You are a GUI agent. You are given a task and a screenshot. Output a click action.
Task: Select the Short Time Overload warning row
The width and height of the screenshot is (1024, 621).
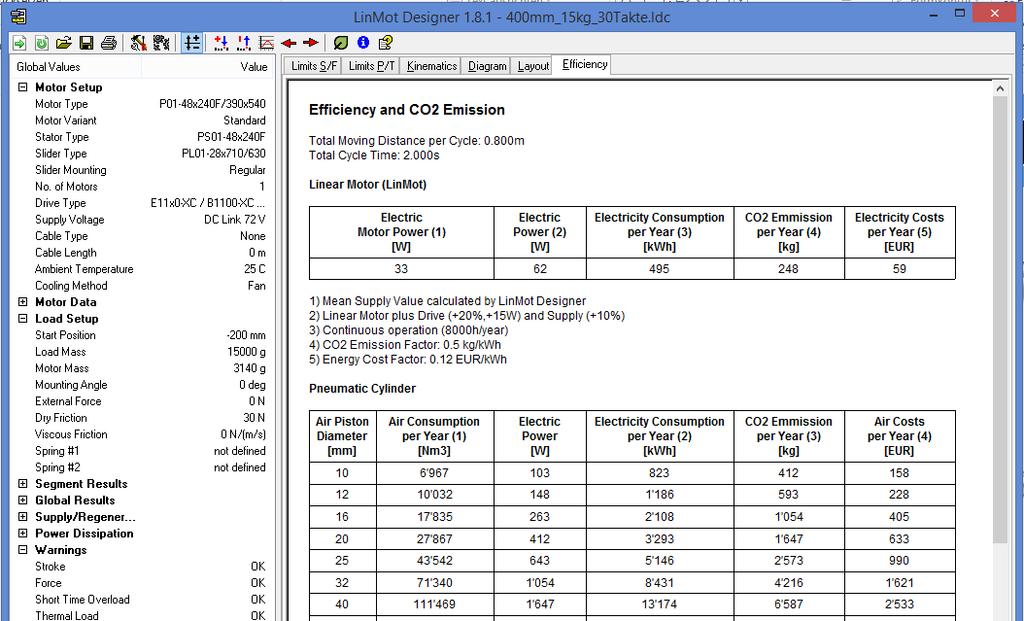point(142,599)
